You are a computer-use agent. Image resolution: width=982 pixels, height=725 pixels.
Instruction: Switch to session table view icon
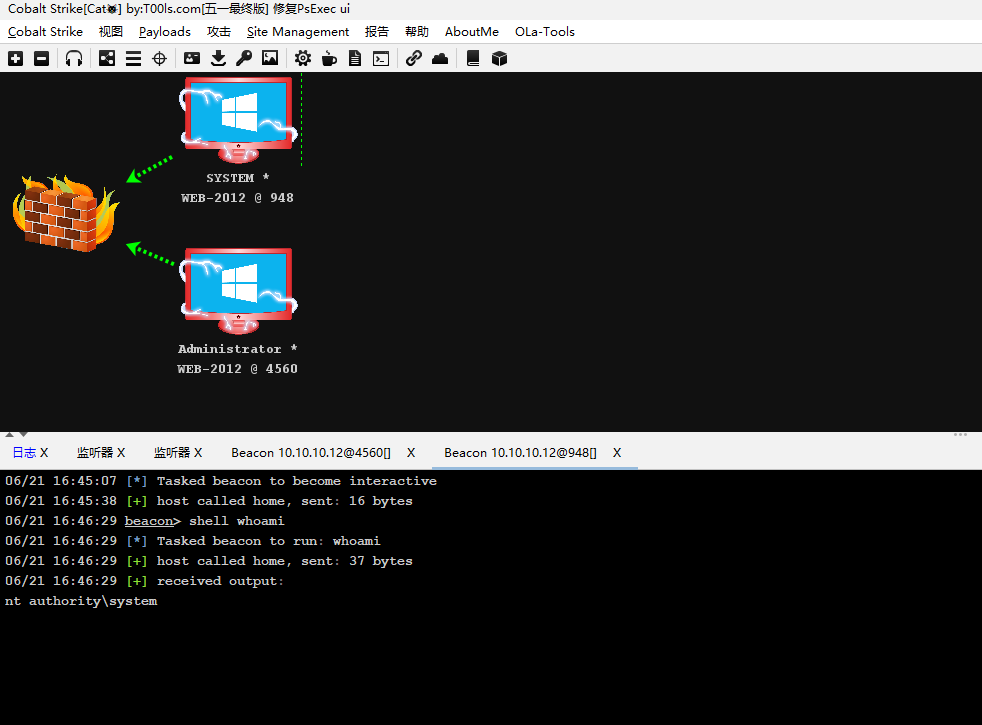tap(133, 59)
